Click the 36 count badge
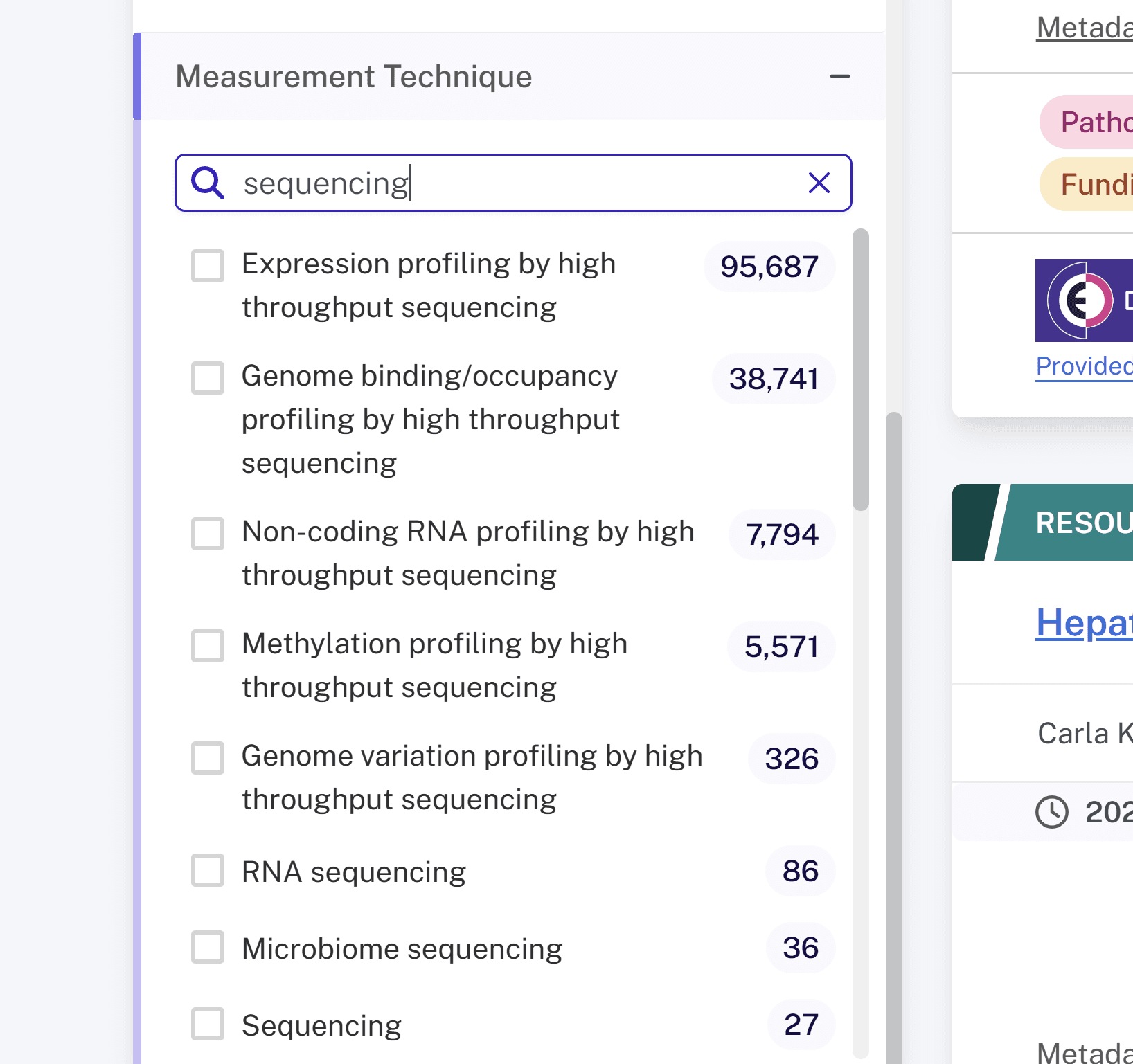This screenshot has width=1133, height=1064. [801, 948]
